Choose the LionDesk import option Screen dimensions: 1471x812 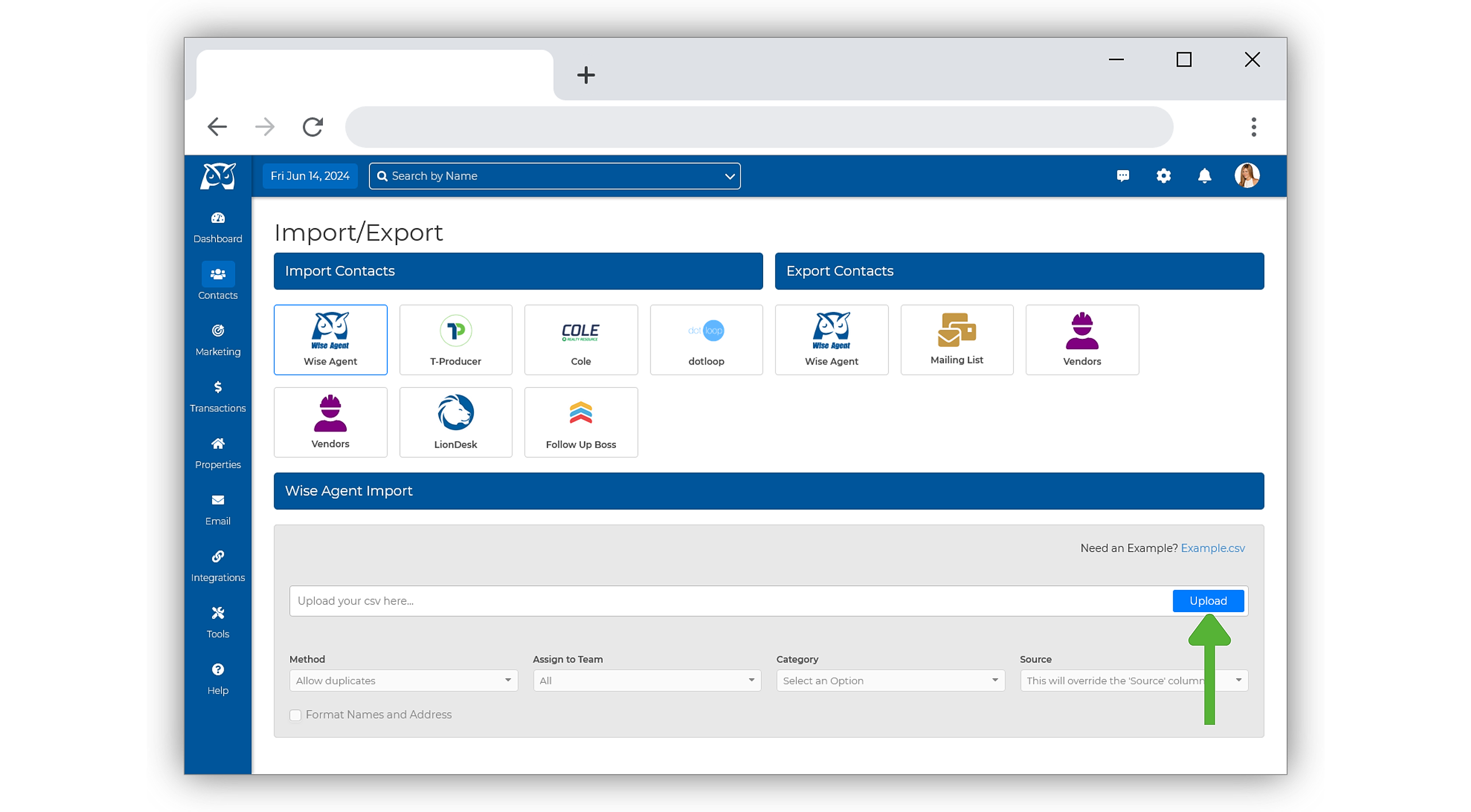point(456,422)
